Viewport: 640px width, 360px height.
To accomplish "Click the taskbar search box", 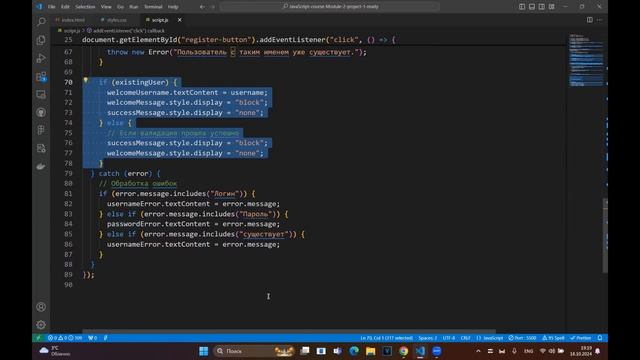I will pos(254,351).
